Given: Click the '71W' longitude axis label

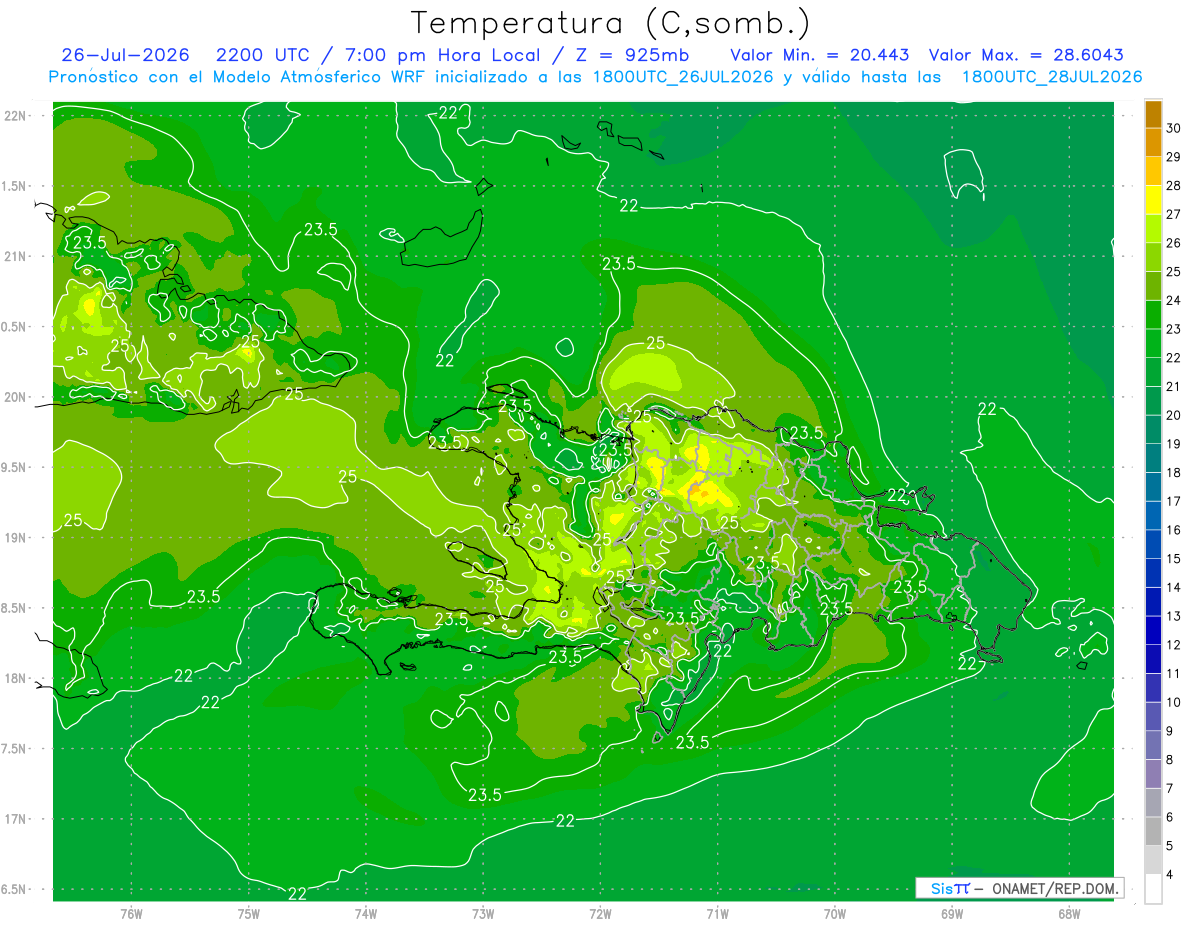Looking at the screenshot, I should [x=718, y=913].
